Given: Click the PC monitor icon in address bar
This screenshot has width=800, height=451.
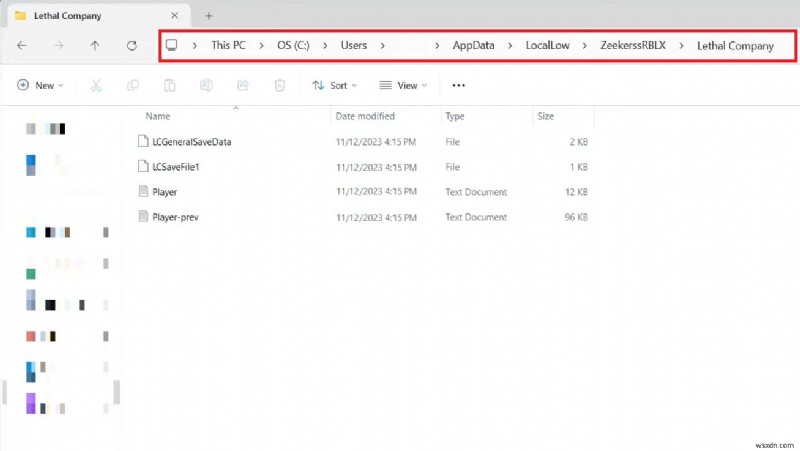Looking at the screenshot, I should (x=172, y=45).
